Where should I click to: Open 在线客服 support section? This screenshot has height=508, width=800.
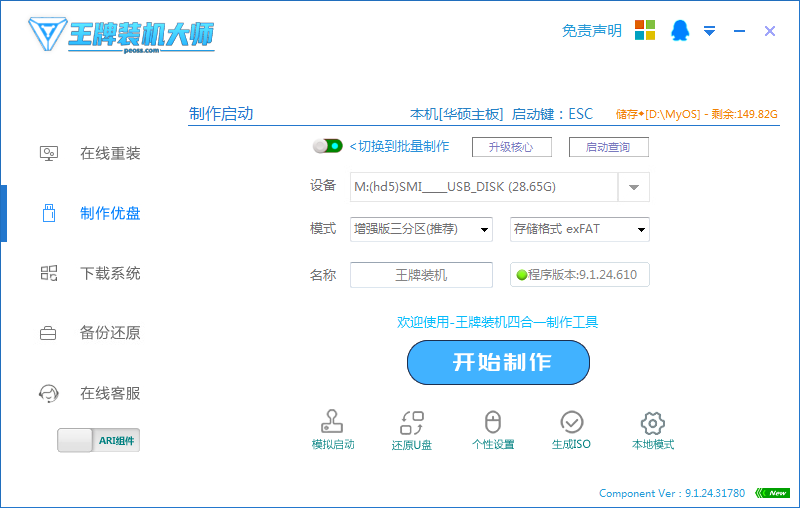point(110,393)
